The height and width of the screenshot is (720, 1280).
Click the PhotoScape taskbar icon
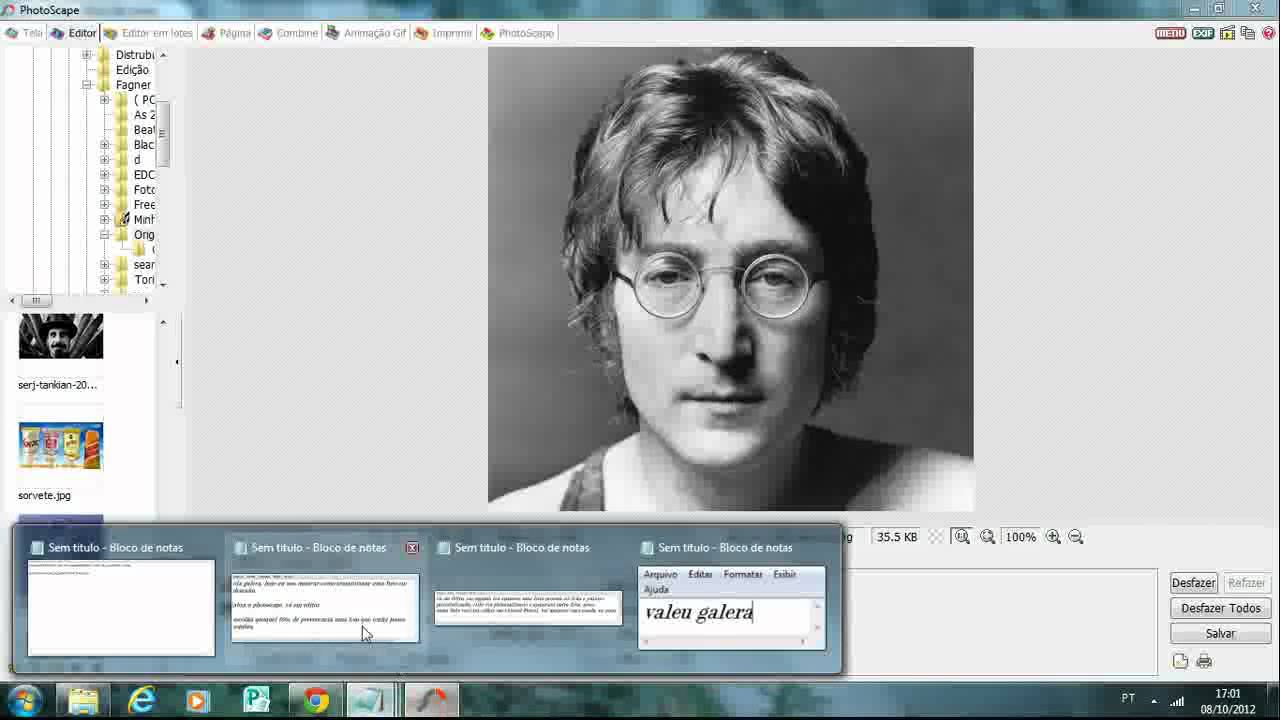[x=431, y=701]
